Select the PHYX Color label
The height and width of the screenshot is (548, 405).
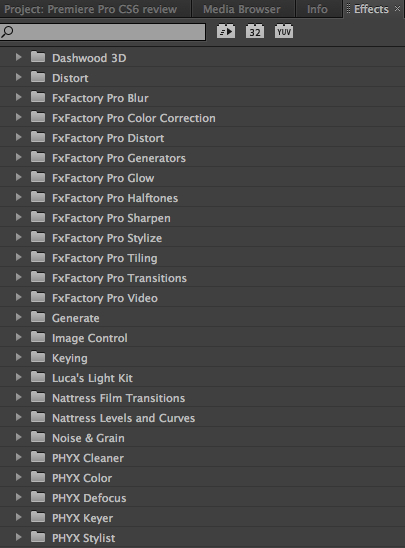[82, 478]
